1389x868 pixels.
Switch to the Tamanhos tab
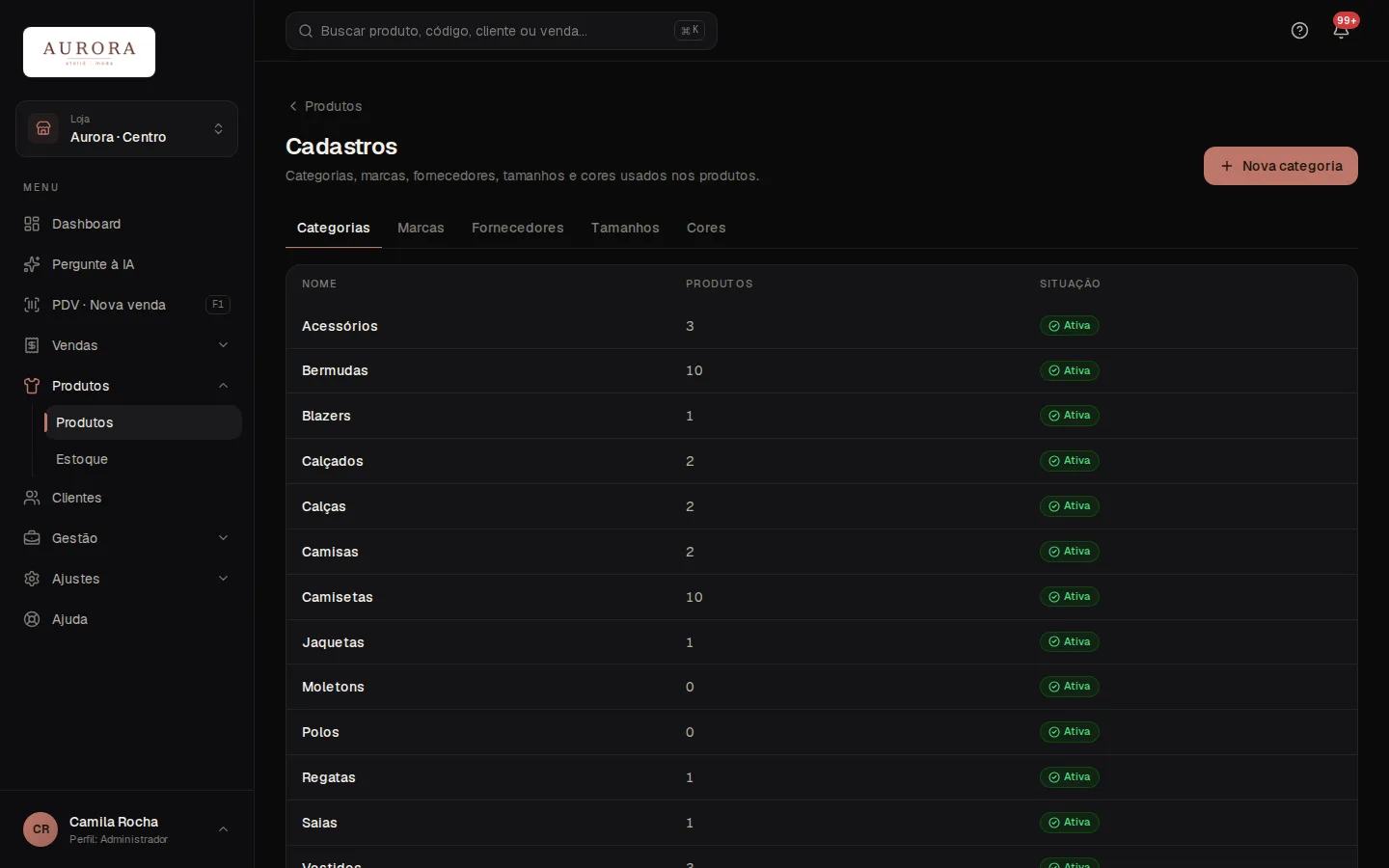[x=625, y=228]
